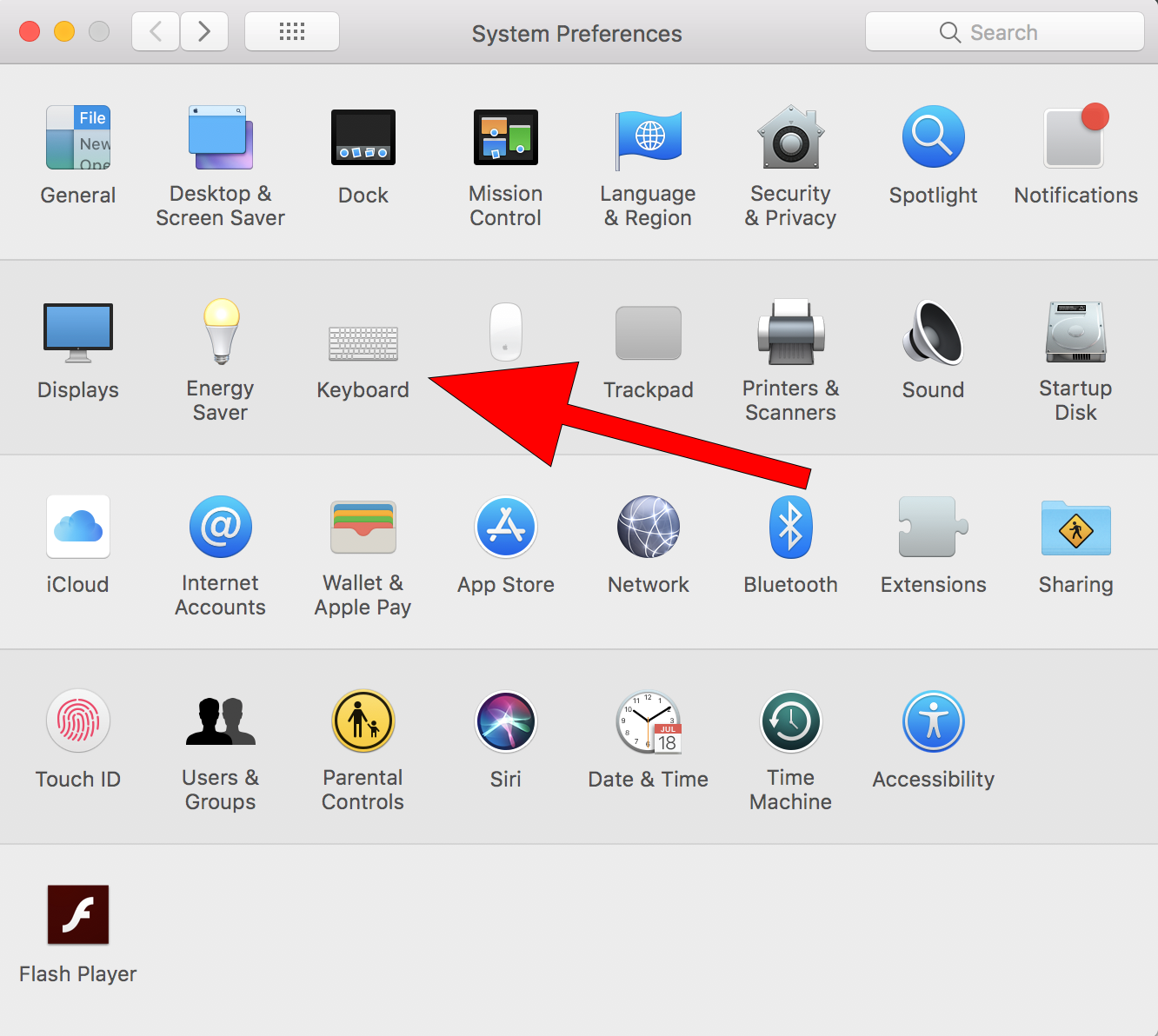Select the Energy Saver lightbulb icon
This screenshot has width=1158, height=1036.
pos(221,332)
